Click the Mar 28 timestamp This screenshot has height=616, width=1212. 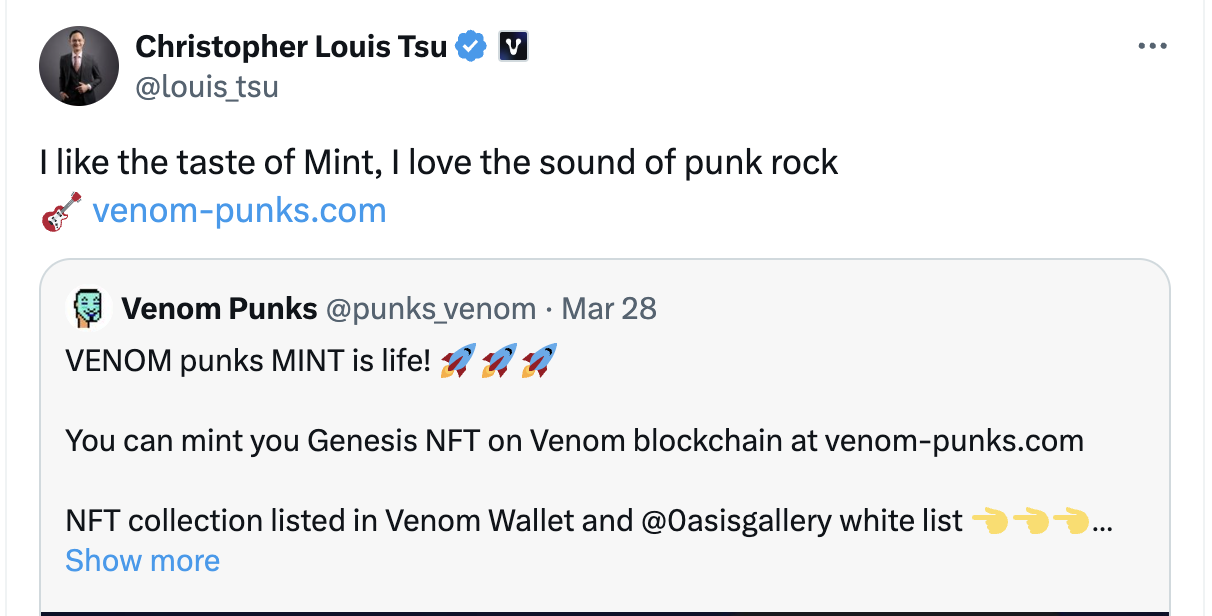[608, 309]
